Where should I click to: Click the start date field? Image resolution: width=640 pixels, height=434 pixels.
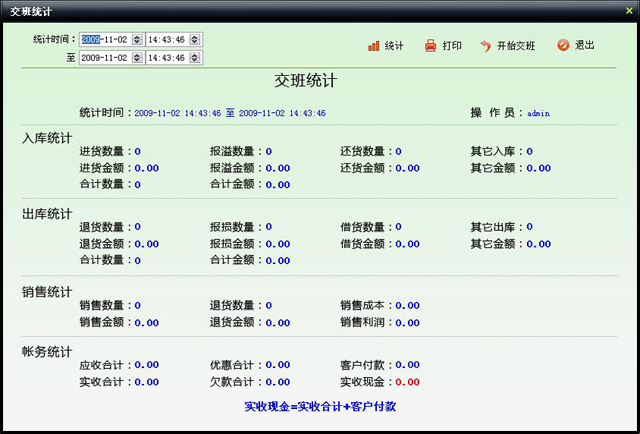point(104,39)
